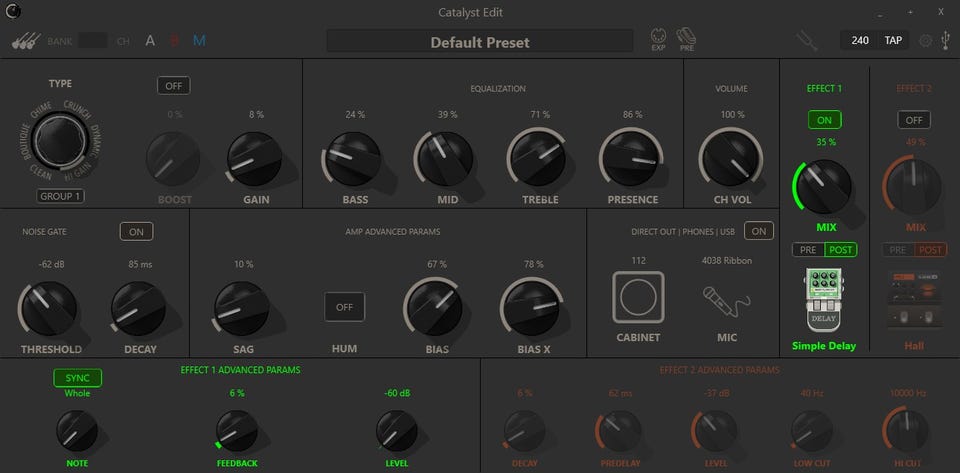The image size is (960, 473).
Task: Click the Effect 2 LEVEL knob
Action: [716, 431]
